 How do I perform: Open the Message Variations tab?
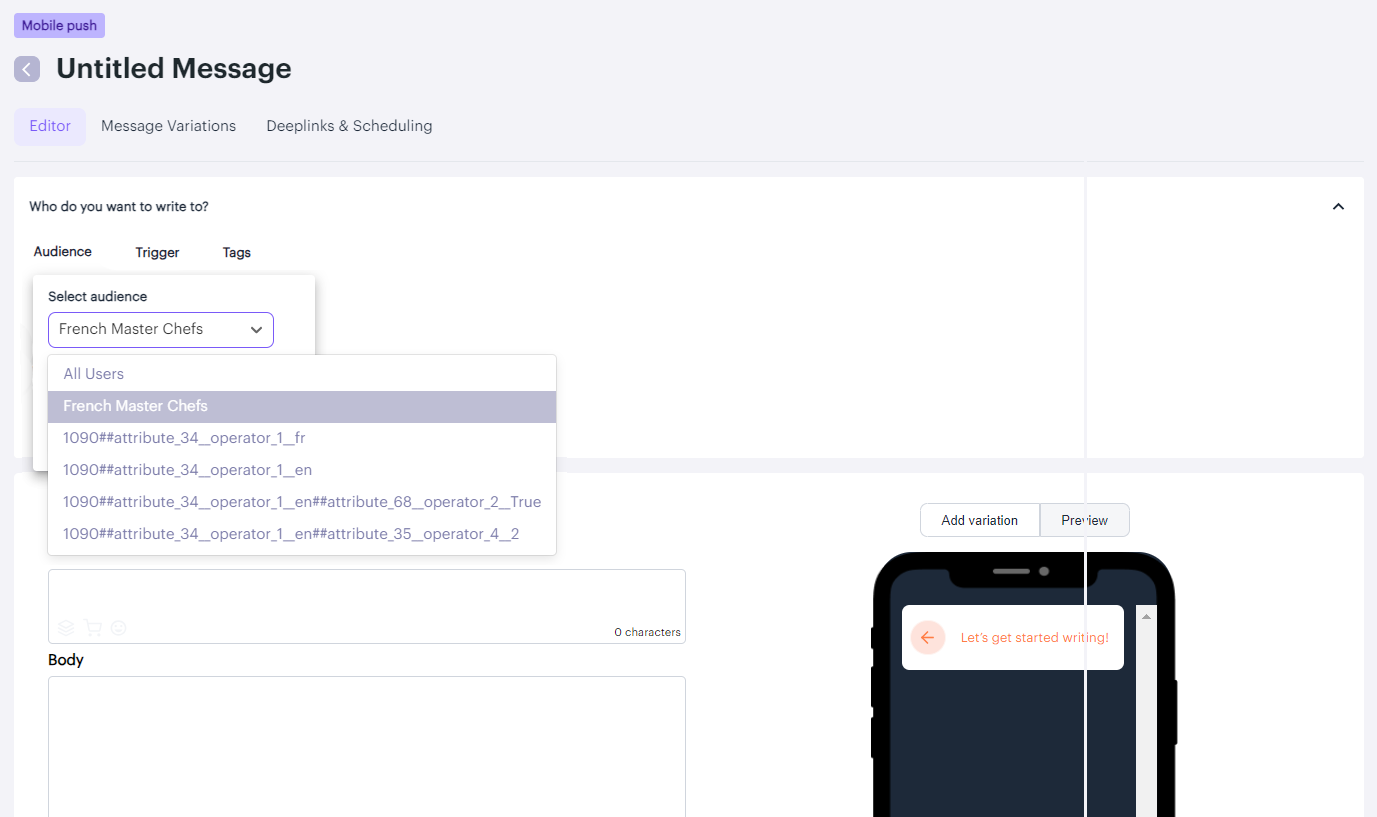click(x=169, y=126)
